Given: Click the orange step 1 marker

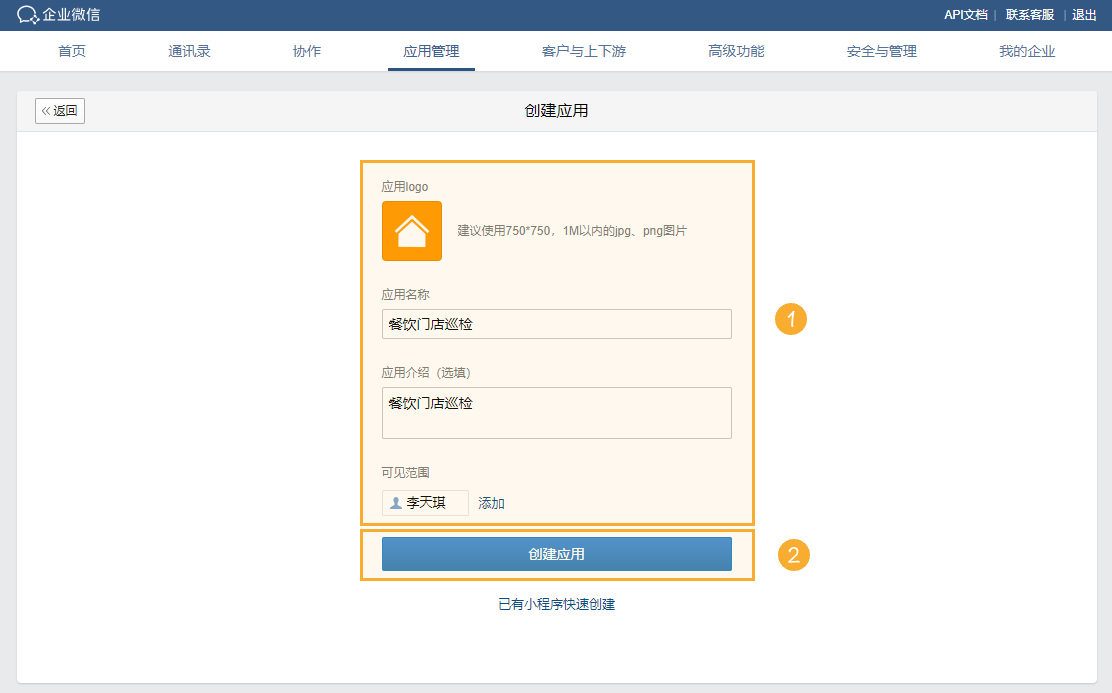Looking at the screenshot, I should click(791, 320).
